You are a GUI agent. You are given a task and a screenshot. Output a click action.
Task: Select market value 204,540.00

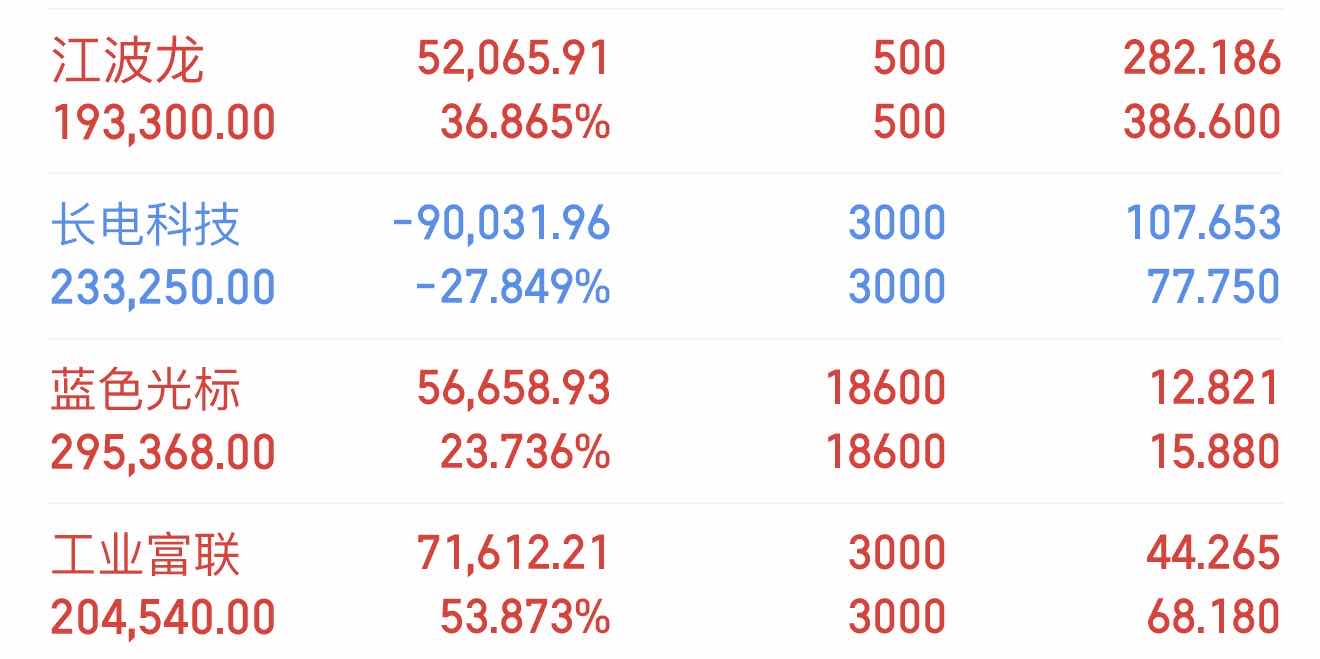click(x=163, y=617)
